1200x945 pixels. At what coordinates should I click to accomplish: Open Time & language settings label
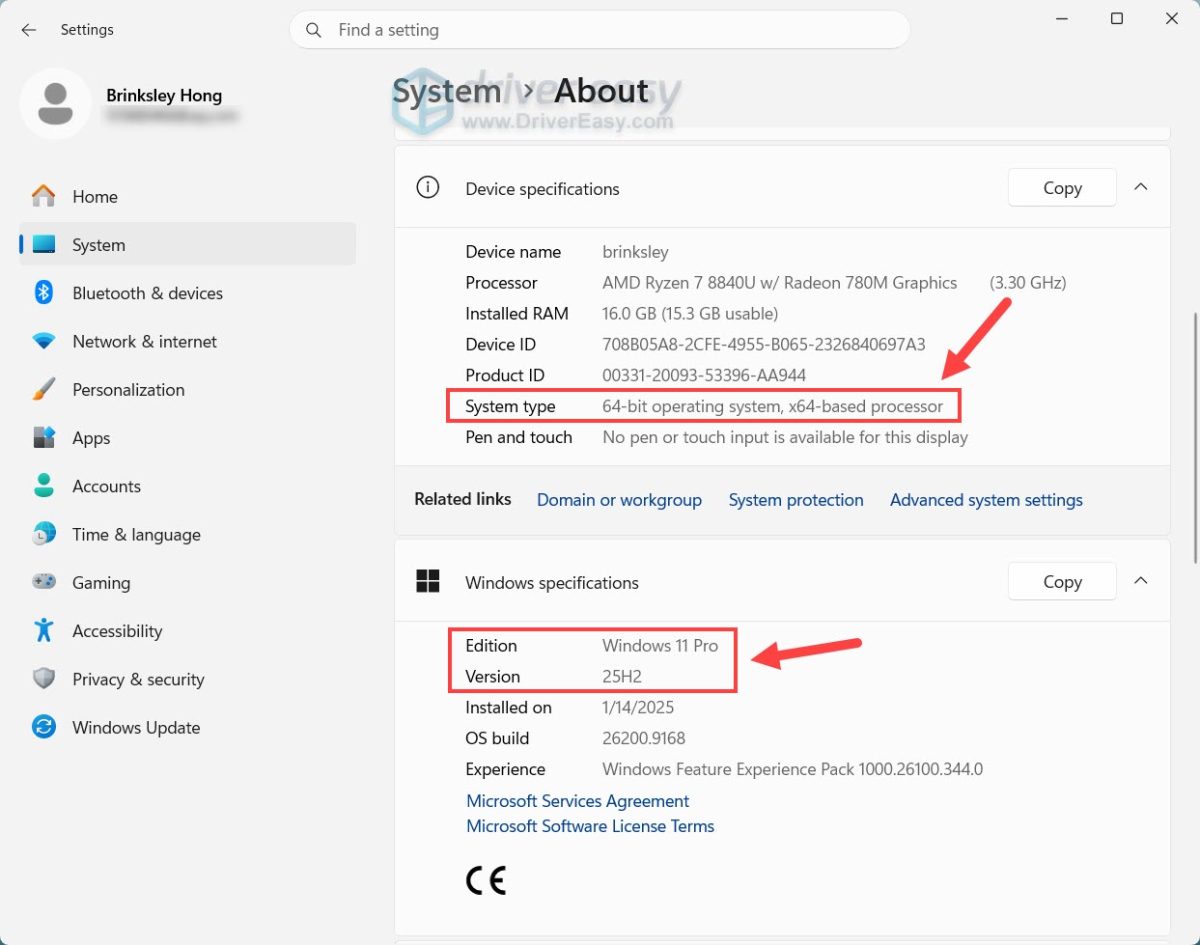pyautogui.click(x=136, y=535)
